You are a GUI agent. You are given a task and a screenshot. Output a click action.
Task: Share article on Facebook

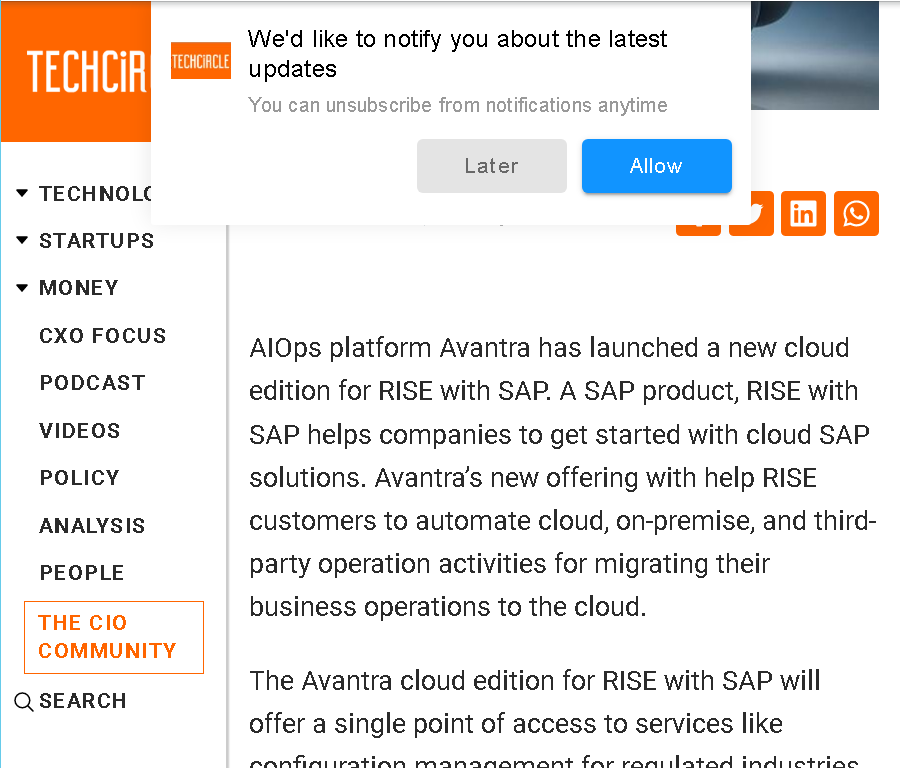coord(699,230)
